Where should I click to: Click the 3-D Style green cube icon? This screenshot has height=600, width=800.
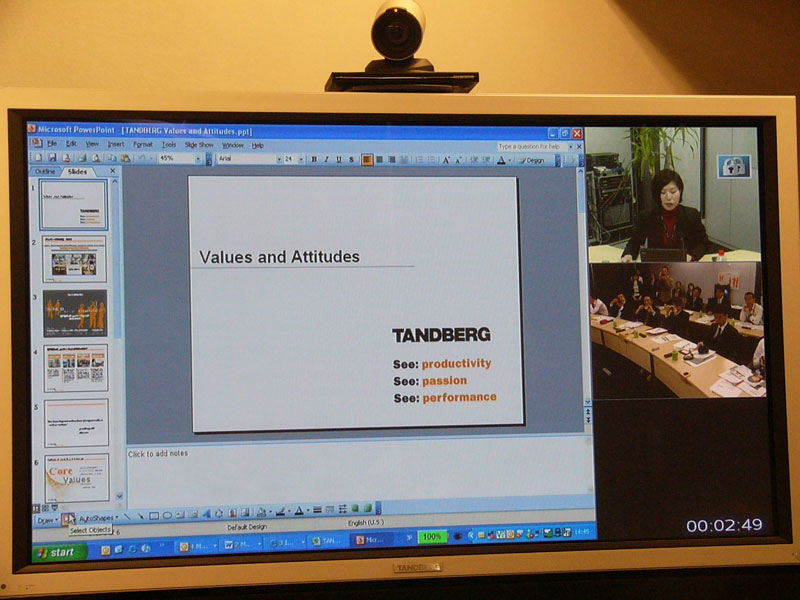click(x=368, y=508)
